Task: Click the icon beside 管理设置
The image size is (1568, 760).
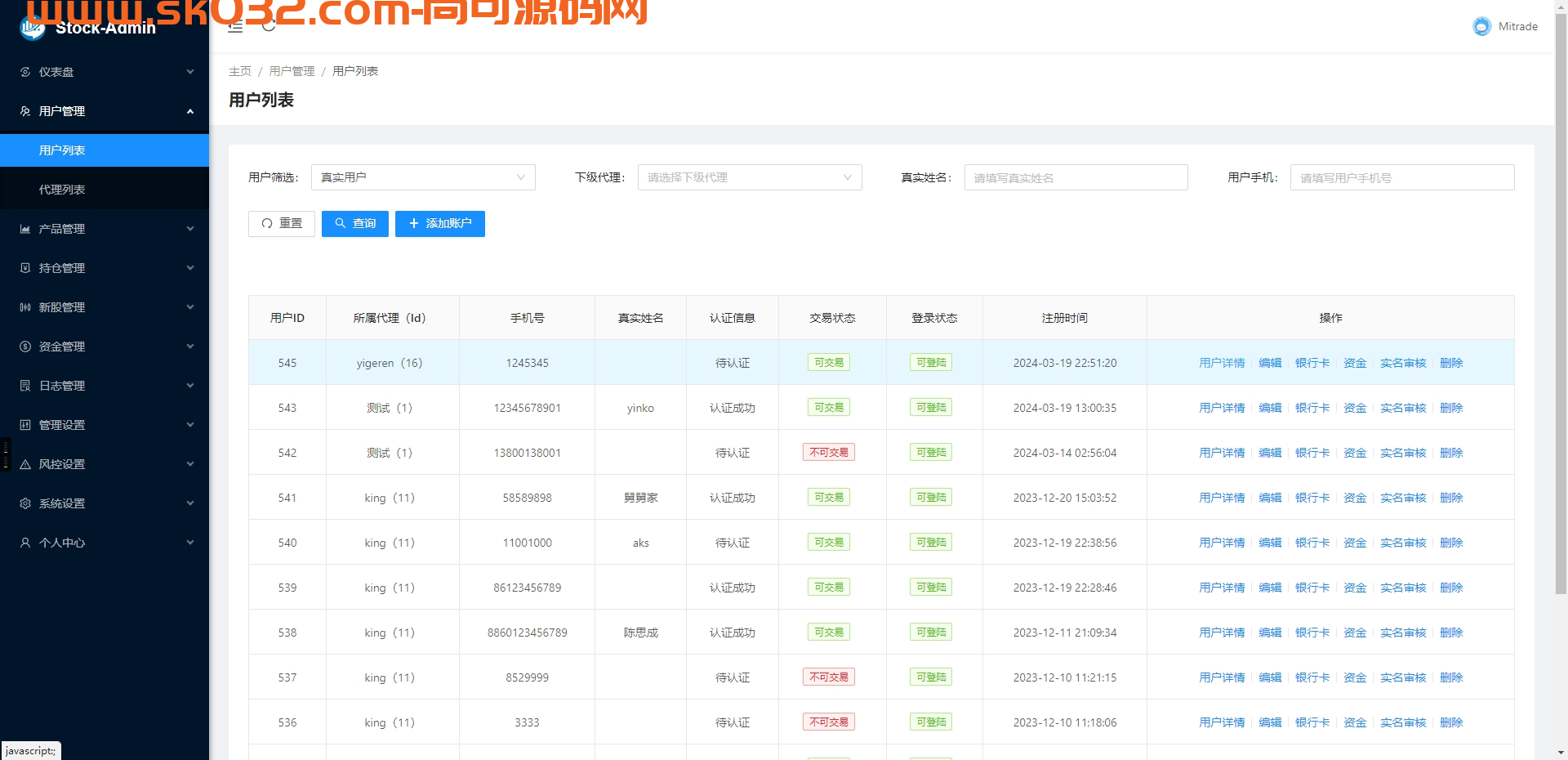Action: pyautogui.click(x=25, y=425)
